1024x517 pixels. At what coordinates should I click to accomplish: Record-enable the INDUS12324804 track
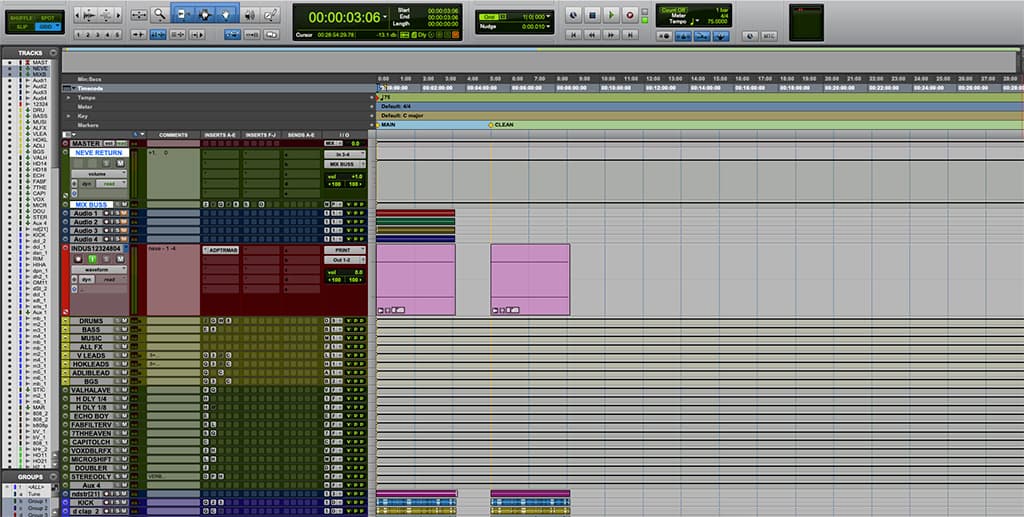[x=78, y=259]
